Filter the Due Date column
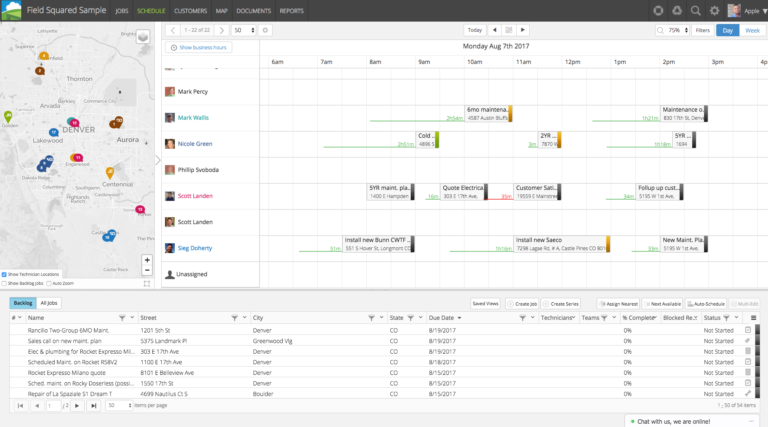Image resolution: width=768 pixels, height=427 pixels. coord(523,318)
